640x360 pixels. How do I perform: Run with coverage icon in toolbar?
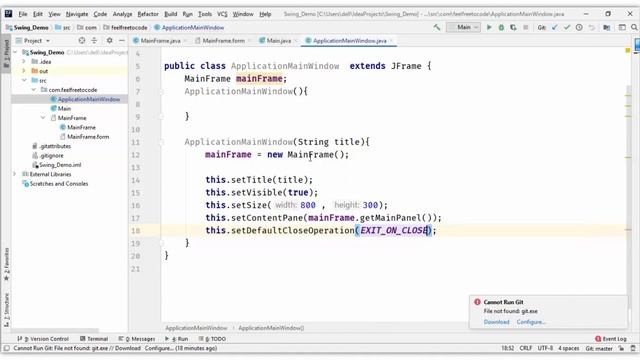click(x=513, y=27)
